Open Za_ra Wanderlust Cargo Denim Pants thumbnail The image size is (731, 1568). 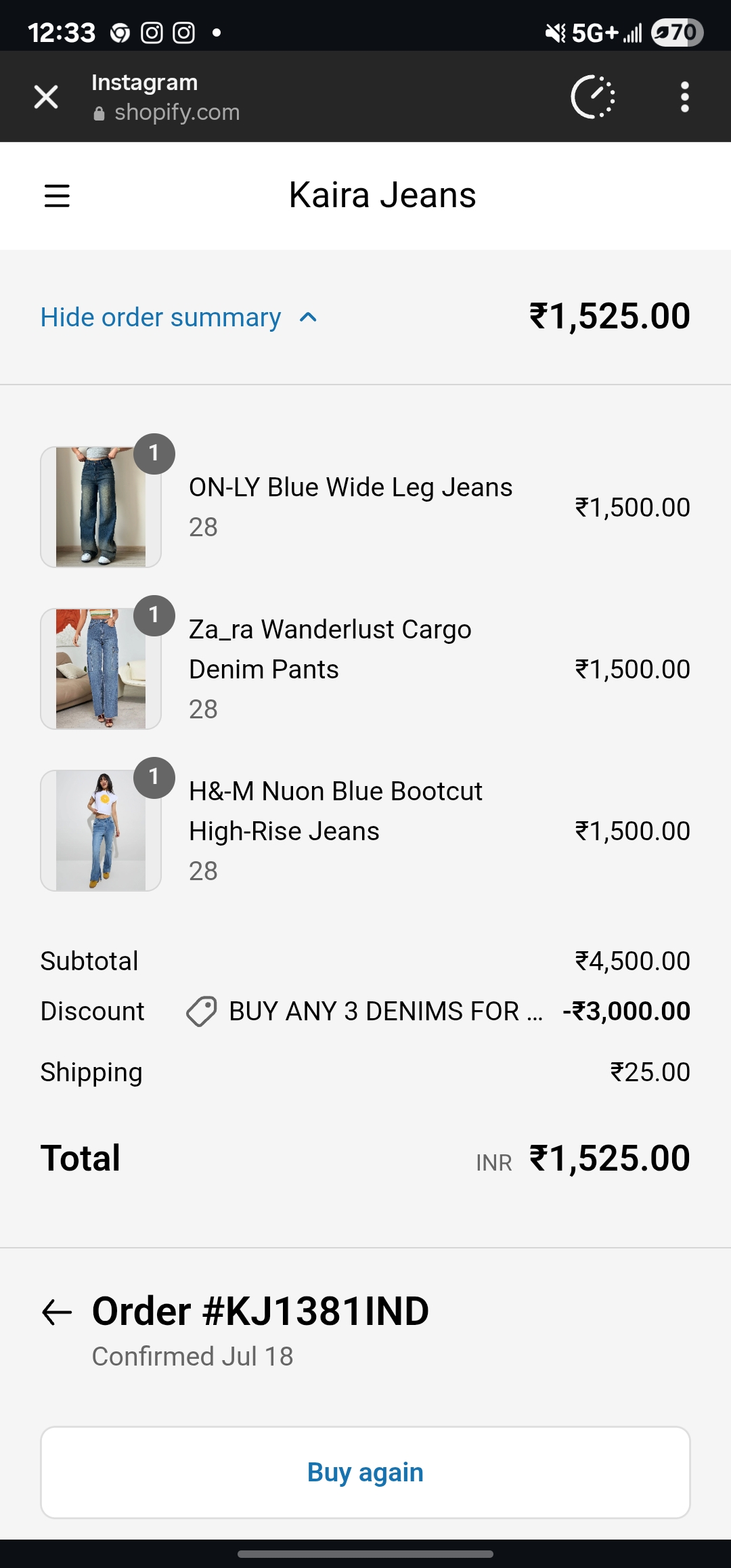coord(101,669)
